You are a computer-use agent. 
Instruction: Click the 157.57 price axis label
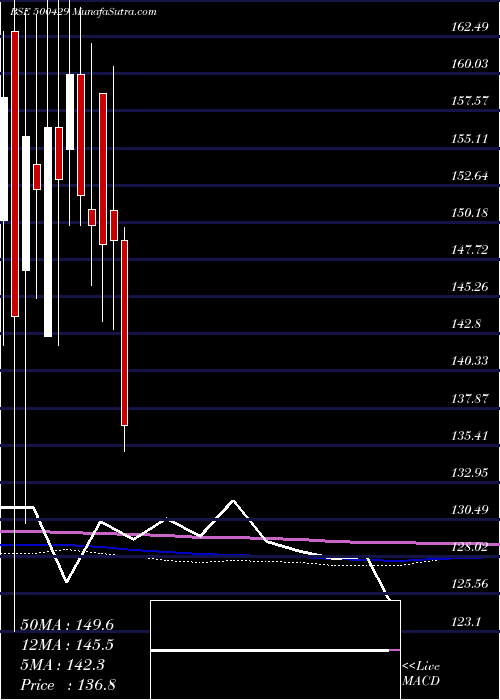[x=469, y=101]
